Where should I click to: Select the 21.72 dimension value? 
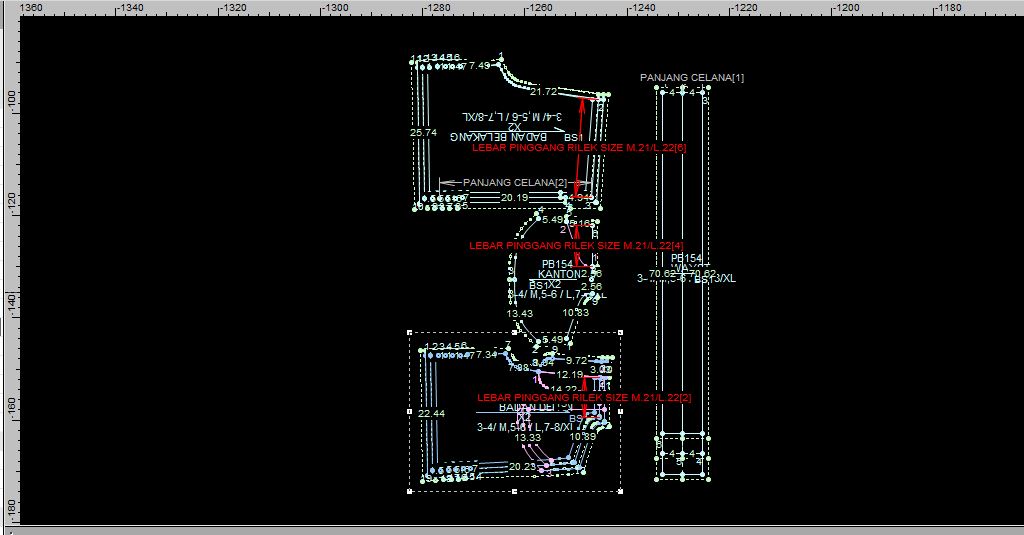point(543,92)
